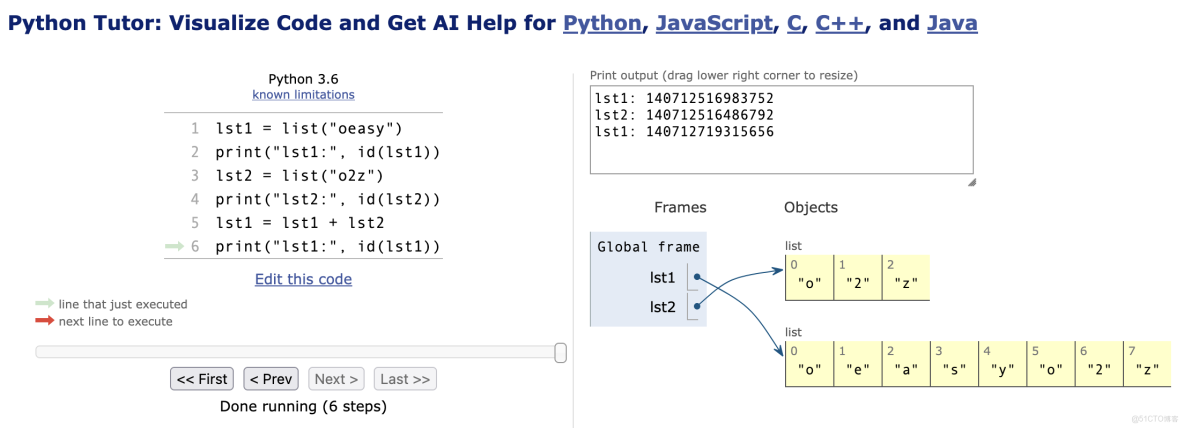Click the print output text box
The image size is (1184, 428).
pos(782,130)
